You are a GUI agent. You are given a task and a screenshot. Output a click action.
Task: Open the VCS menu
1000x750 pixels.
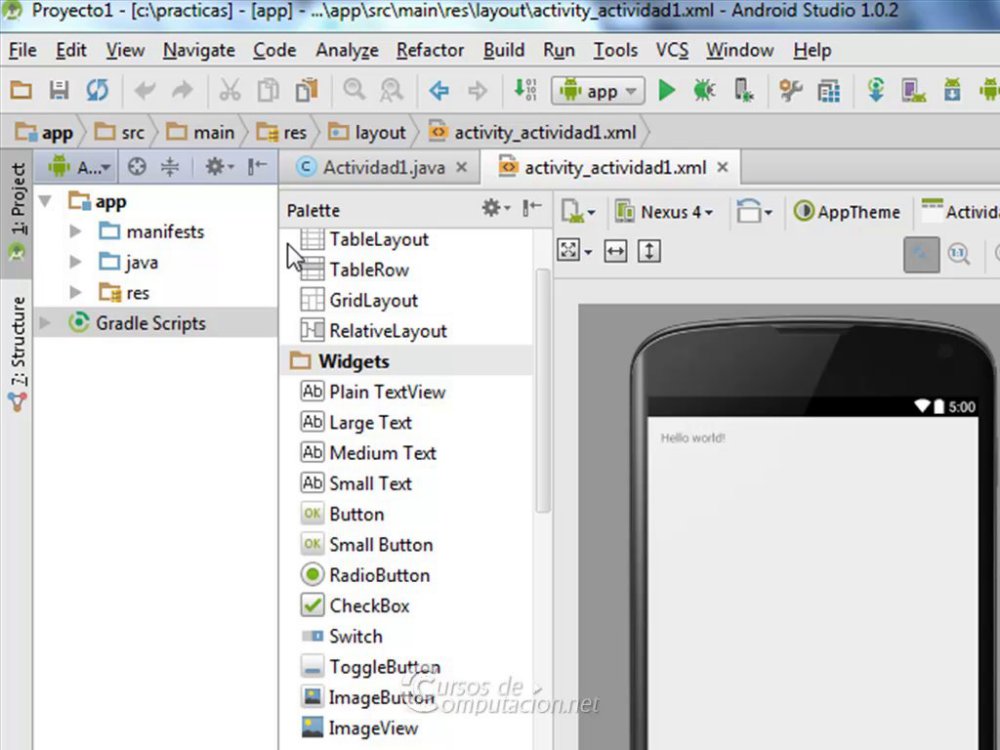tap(672, 50)
